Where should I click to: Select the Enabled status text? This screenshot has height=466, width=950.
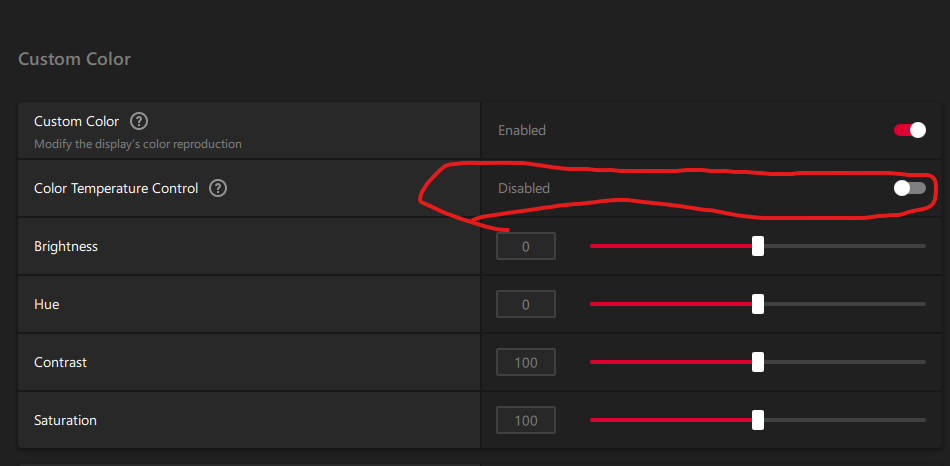pyautogui.click(x=522, y=130)
